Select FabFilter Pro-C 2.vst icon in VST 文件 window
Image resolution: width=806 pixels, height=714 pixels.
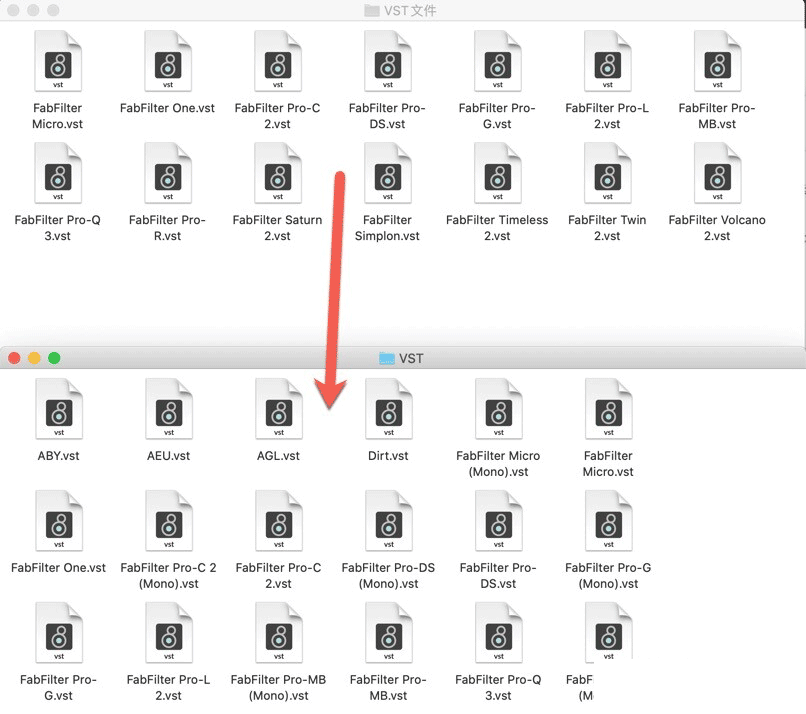278,61
